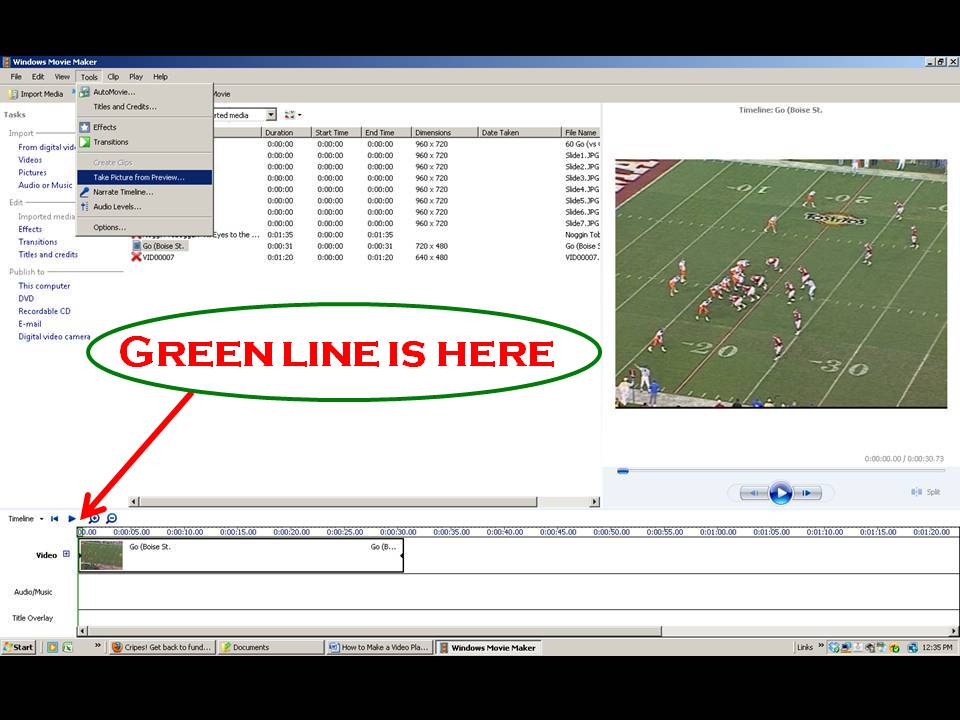Play the preview monitor video
960x720 pixels.
click(x=780, y=493)
